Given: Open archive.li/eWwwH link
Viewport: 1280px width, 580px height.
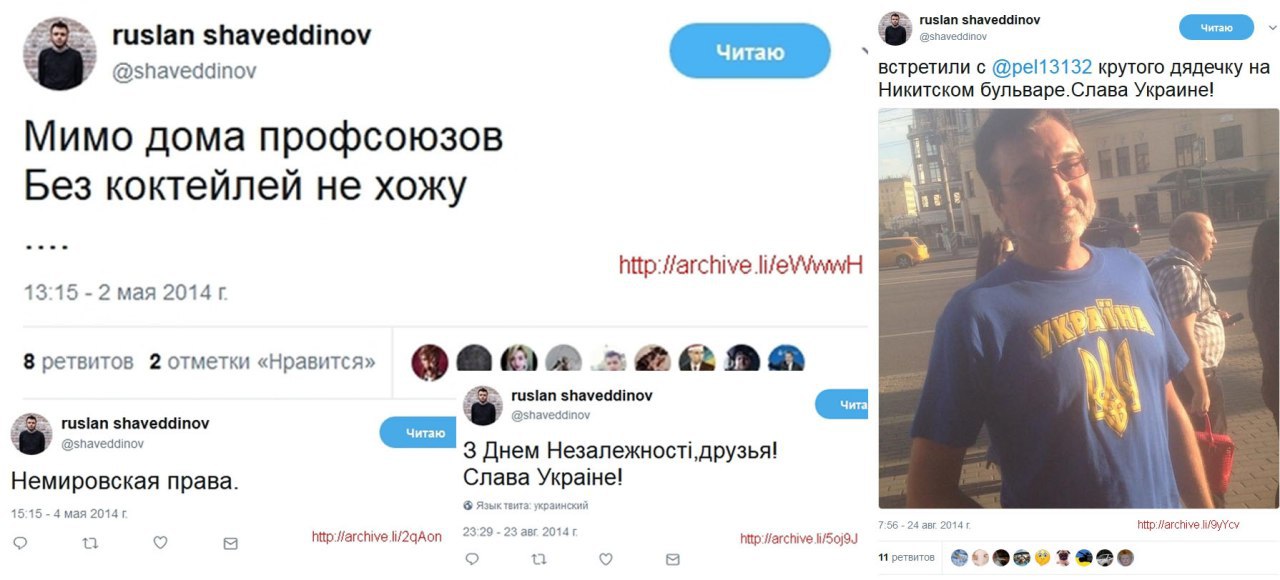Looking at the screenshot, I should point(740,265).
